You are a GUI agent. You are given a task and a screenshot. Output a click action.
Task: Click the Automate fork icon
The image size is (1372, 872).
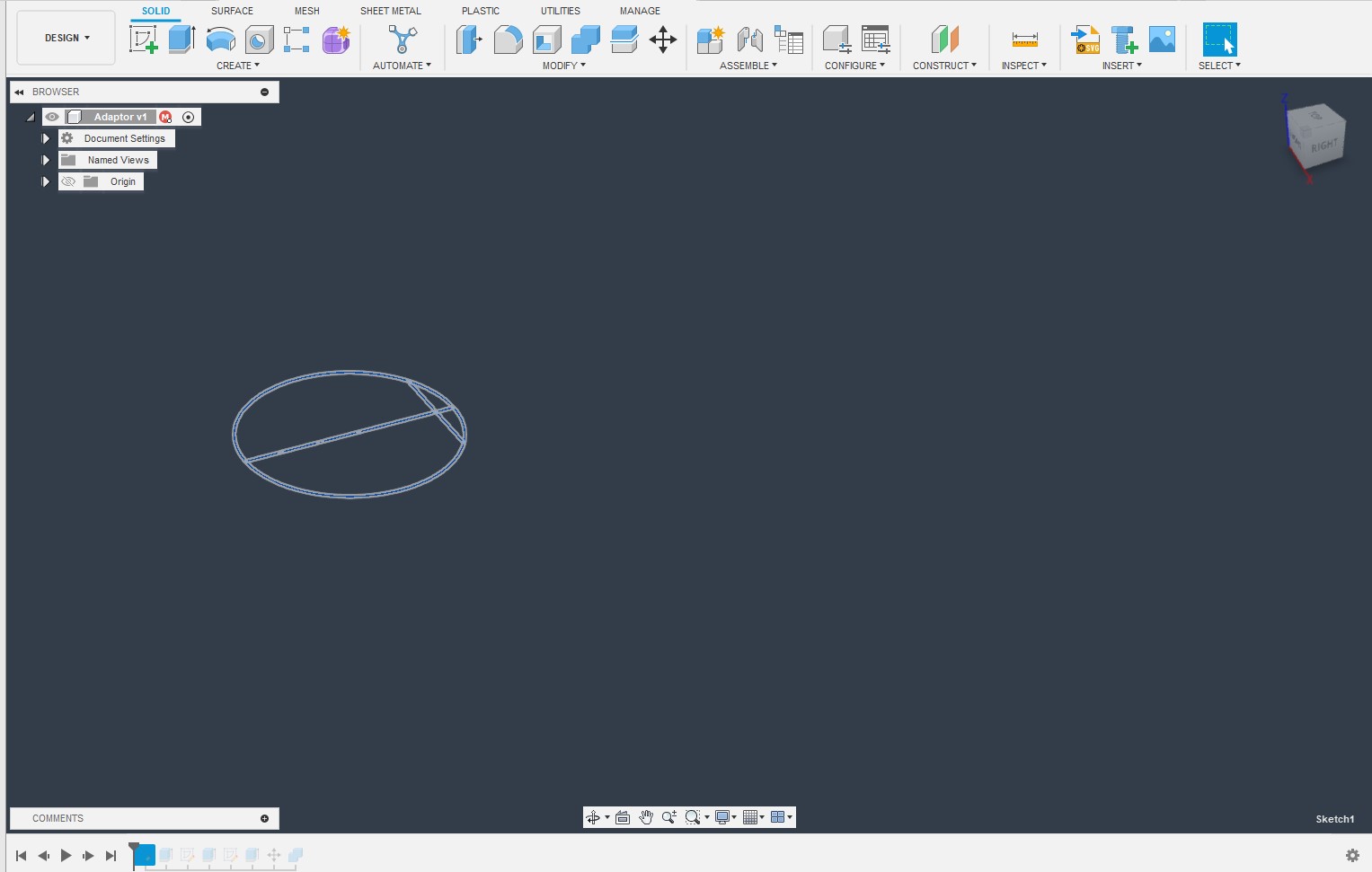tap(403, 40)
